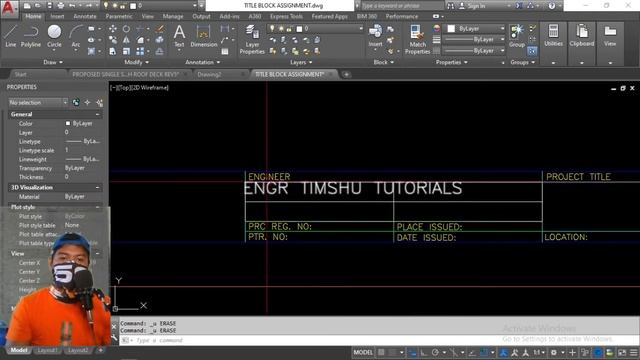
Task: Open the Manage ribbon tab
Action: 173,16
